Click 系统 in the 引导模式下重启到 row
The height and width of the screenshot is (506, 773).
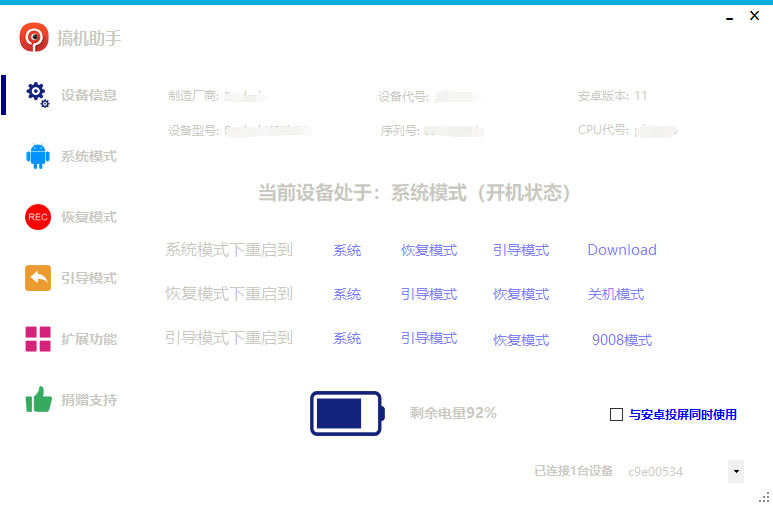pos(347,339)
